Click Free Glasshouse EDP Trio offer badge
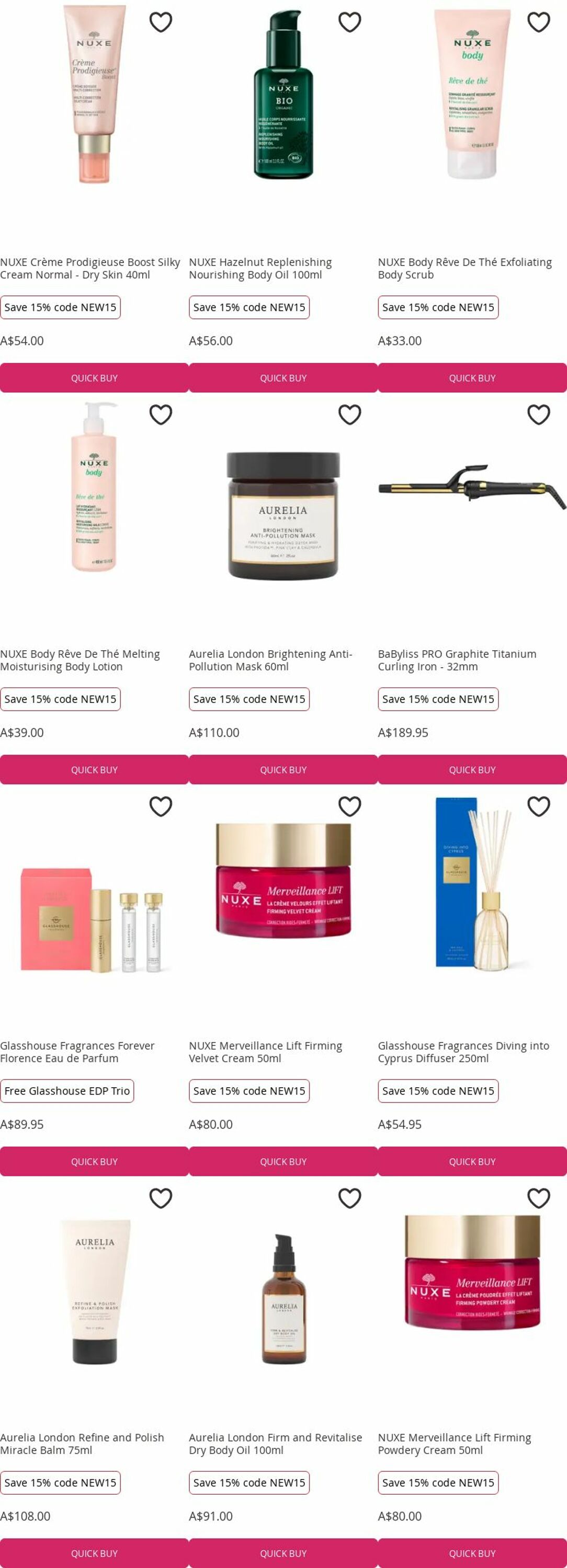This screenshot has height=1568, width=567. click(x=67, y=1091)
